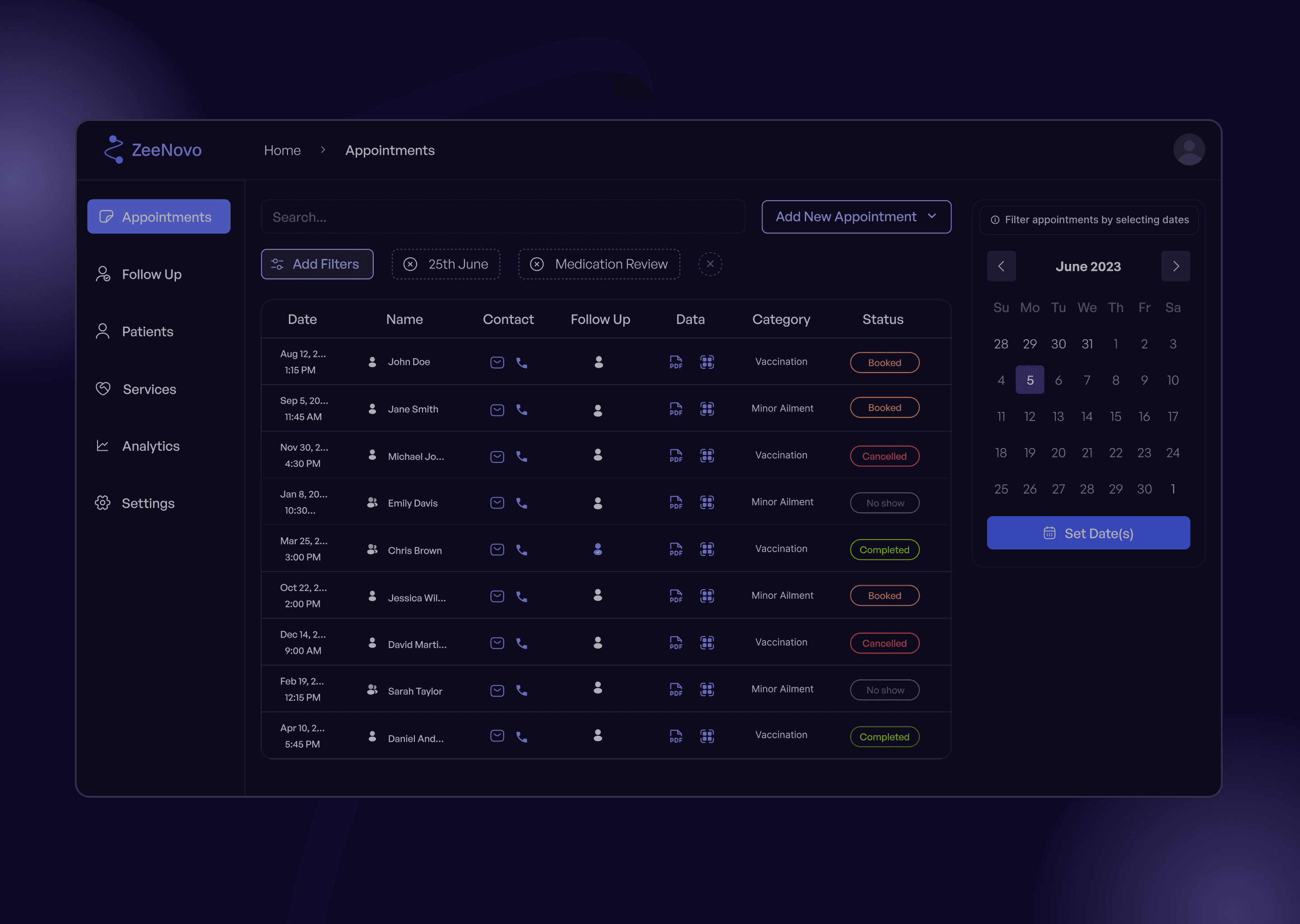Image resolution: width=1300 pixels, height=924 pixels.
Task: Click John Doe's email contact icon
Action: (497, 362)
